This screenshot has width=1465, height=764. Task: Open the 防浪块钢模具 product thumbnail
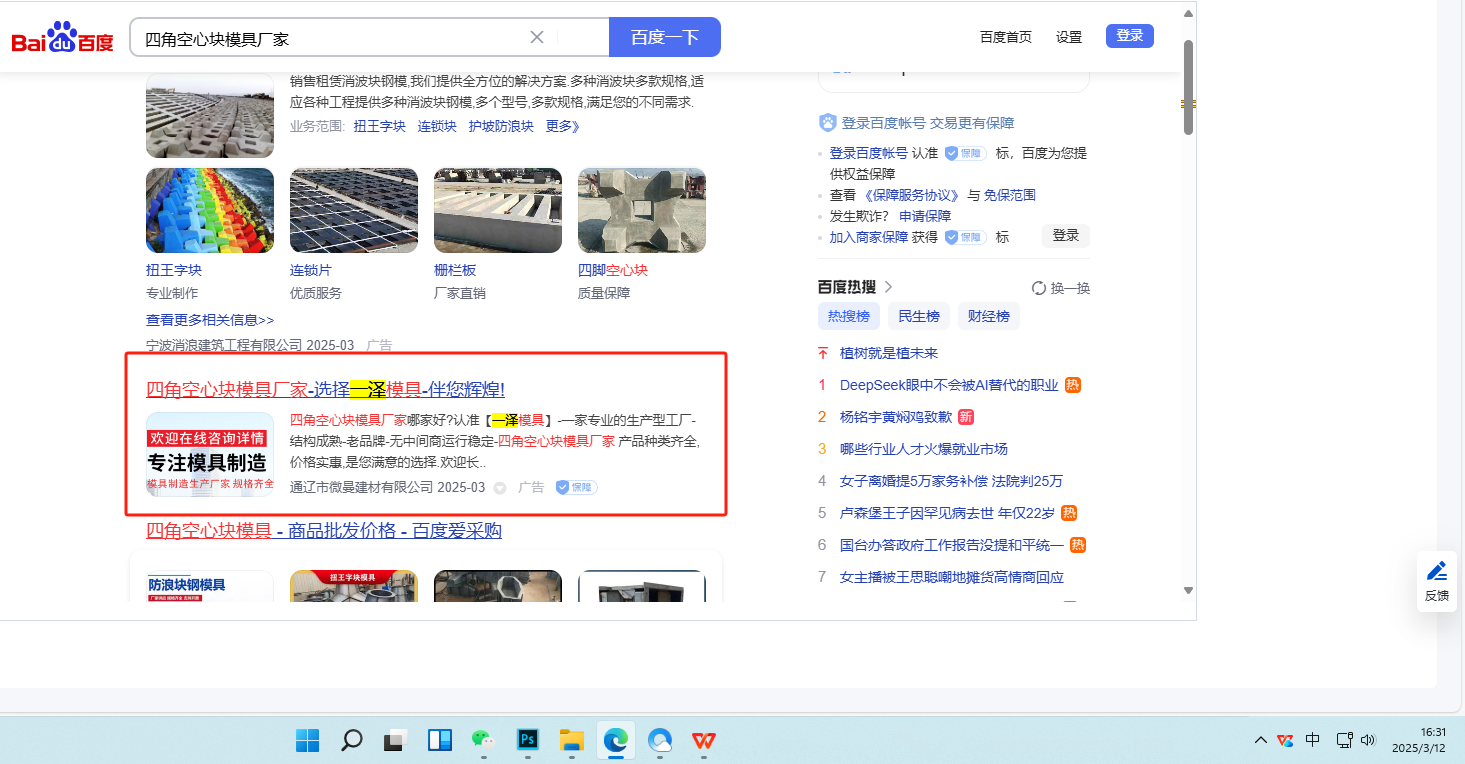coord(210,586)
